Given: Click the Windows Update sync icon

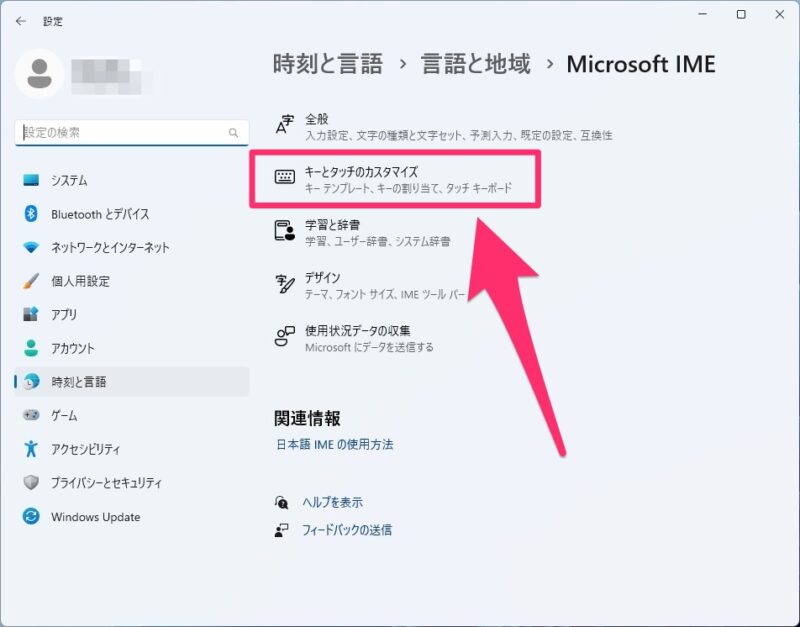Looking at the screenshot, I should (x=31, y=516).
